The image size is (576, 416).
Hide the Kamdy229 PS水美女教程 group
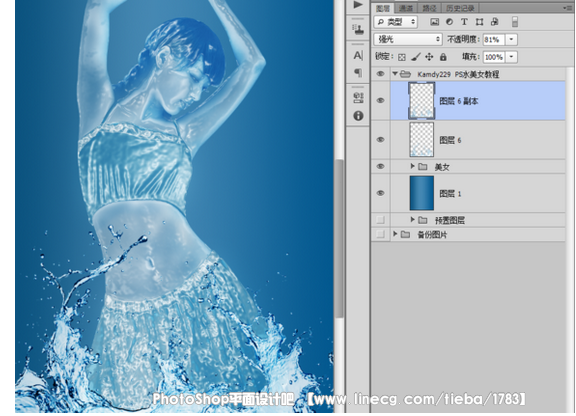click(x=381, y=74)
